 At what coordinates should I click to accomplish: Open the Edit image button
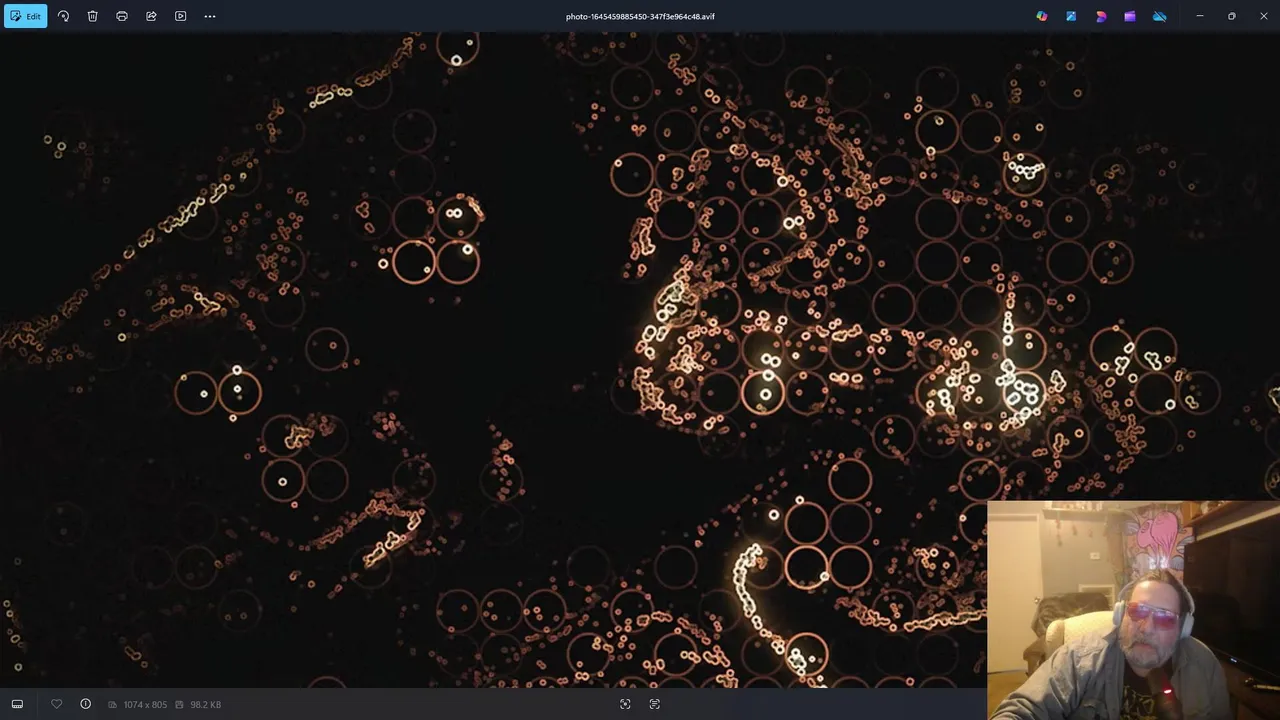[x=25, y=16]
